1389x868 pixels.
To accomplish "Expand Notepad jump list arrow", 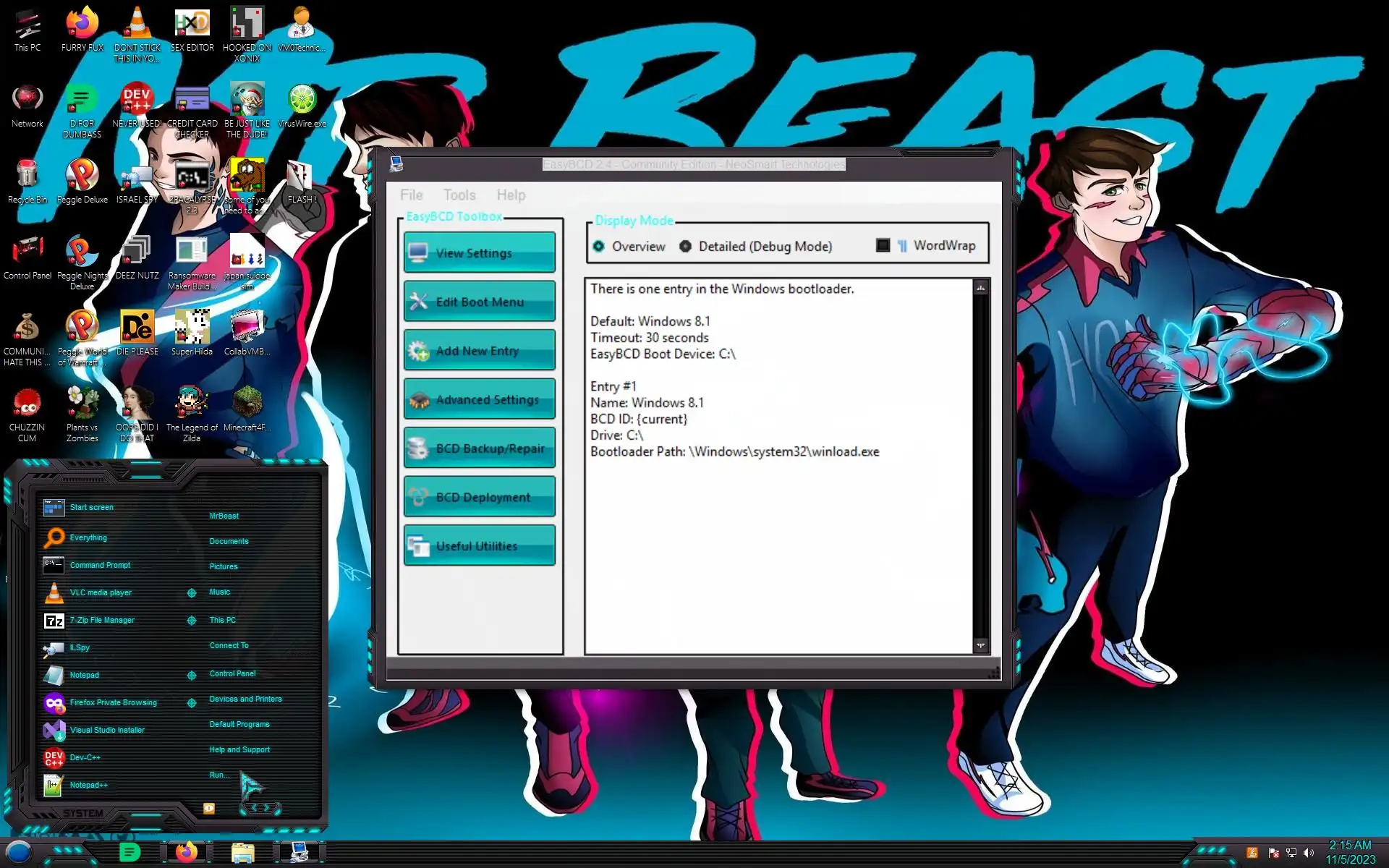I will [192, 675].
